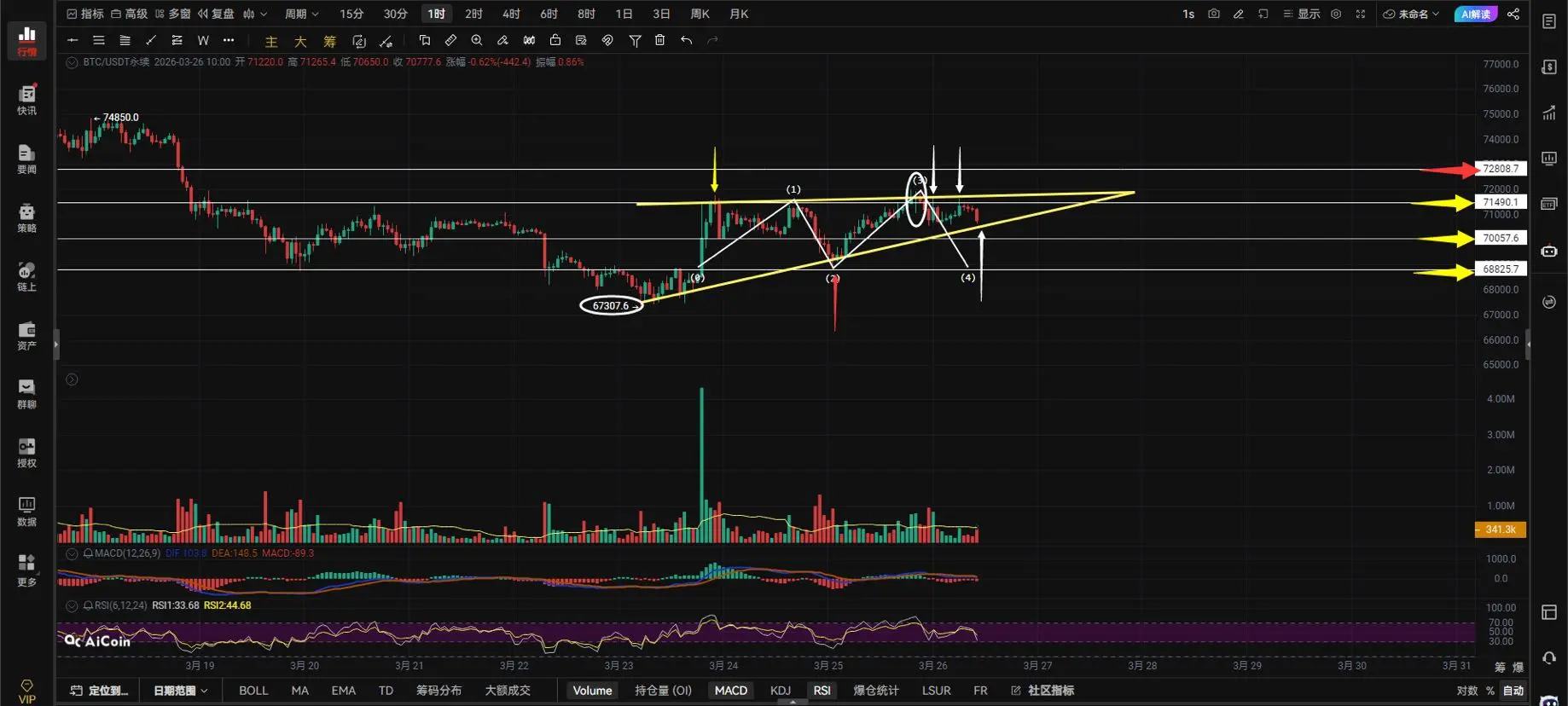Click the share icon

(1513, 14)
